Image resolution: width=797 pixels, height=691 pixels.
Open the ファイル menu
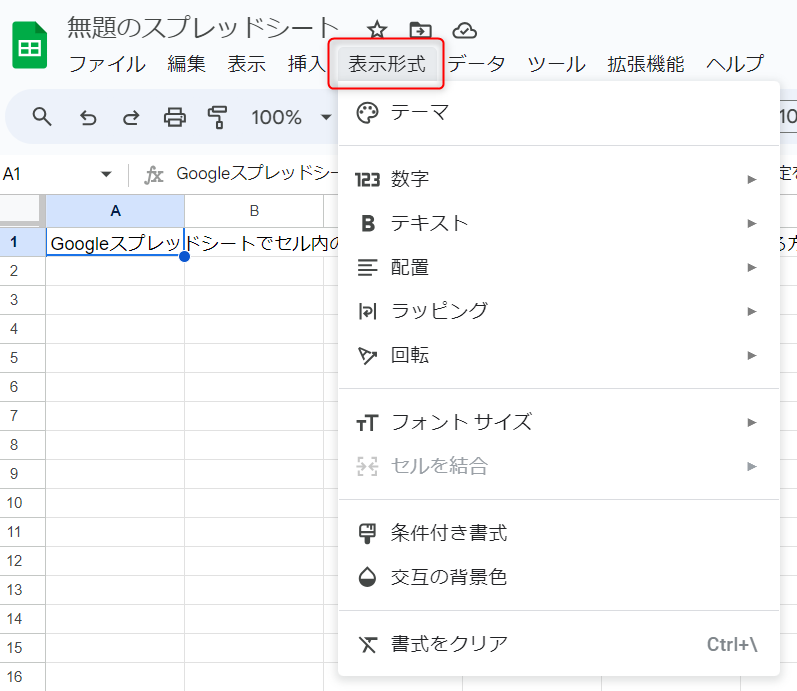point(107,64)
